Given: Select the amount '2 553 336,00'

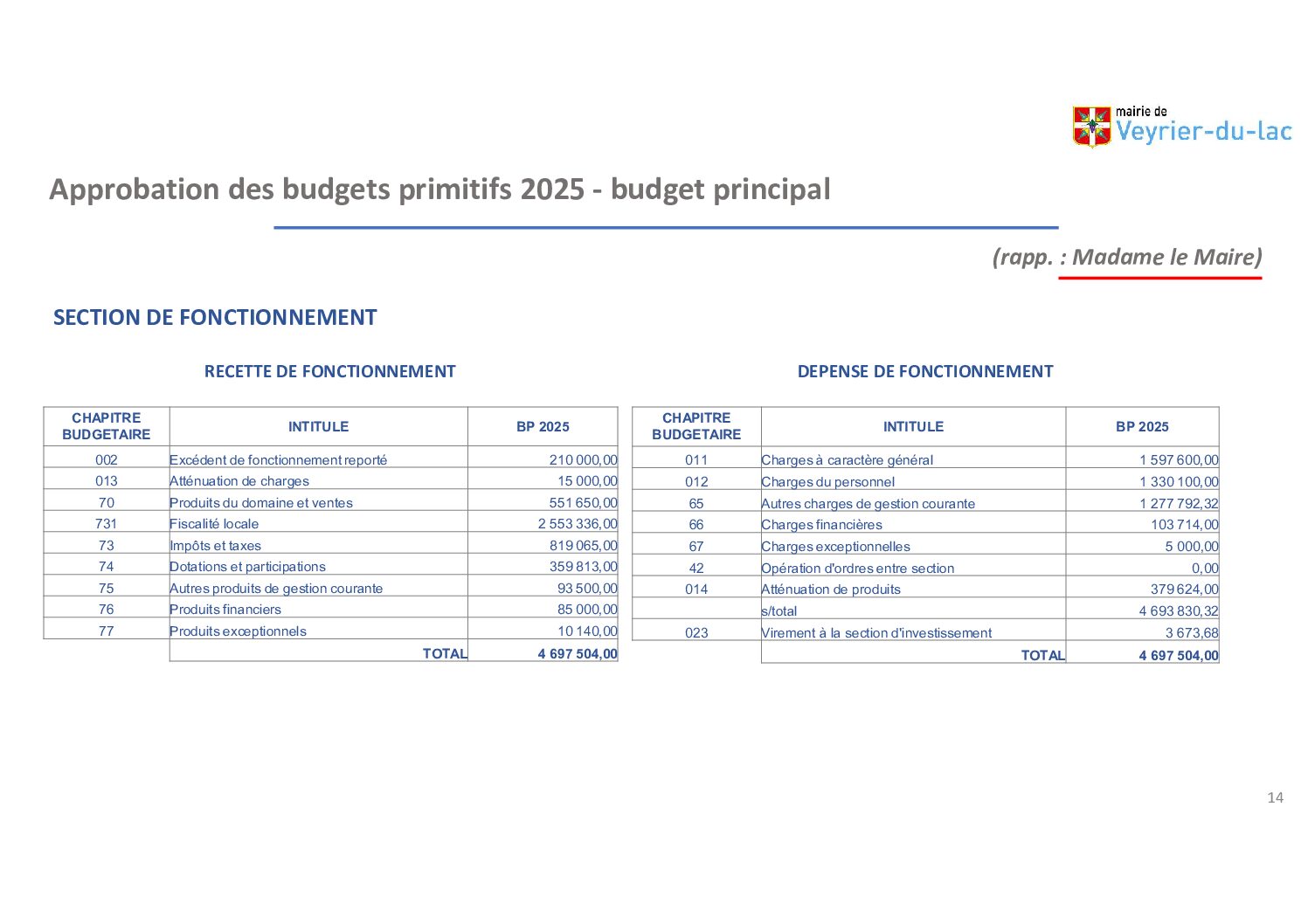Looking at the screenshot, I should (578, 524).
